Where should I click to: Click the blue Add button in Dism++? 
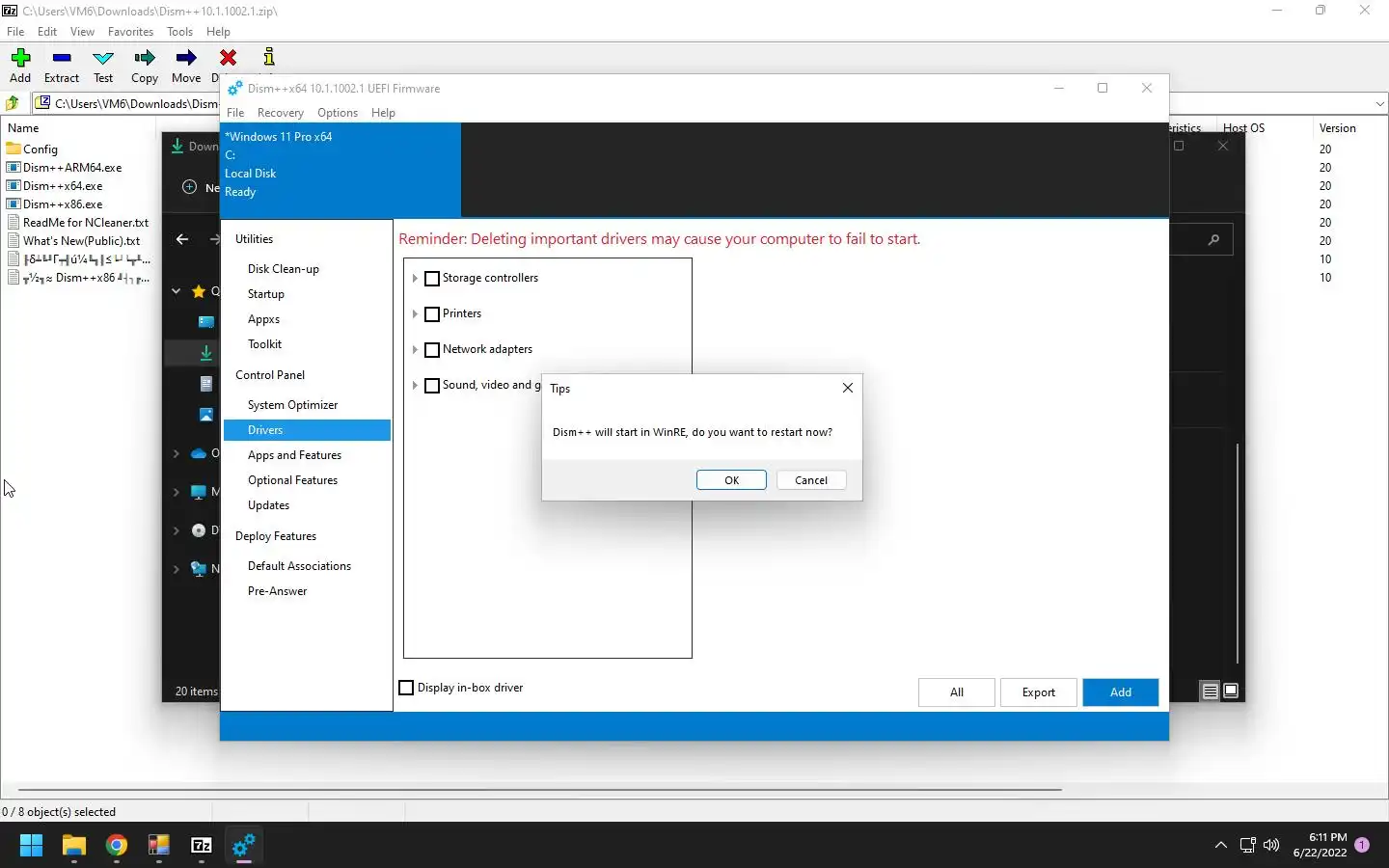click(x=1121, y=692)
